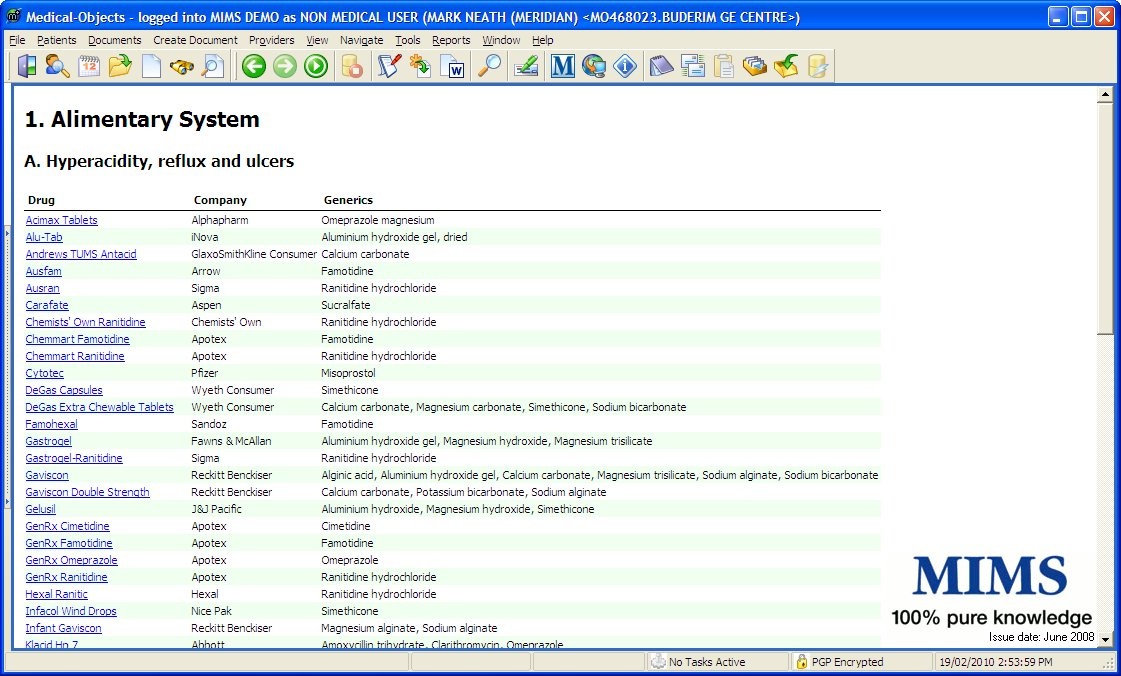Screen dimensions: 1121x676
Task: Click the Company column header
Action: pyautogui.click(x=220, y=200)
